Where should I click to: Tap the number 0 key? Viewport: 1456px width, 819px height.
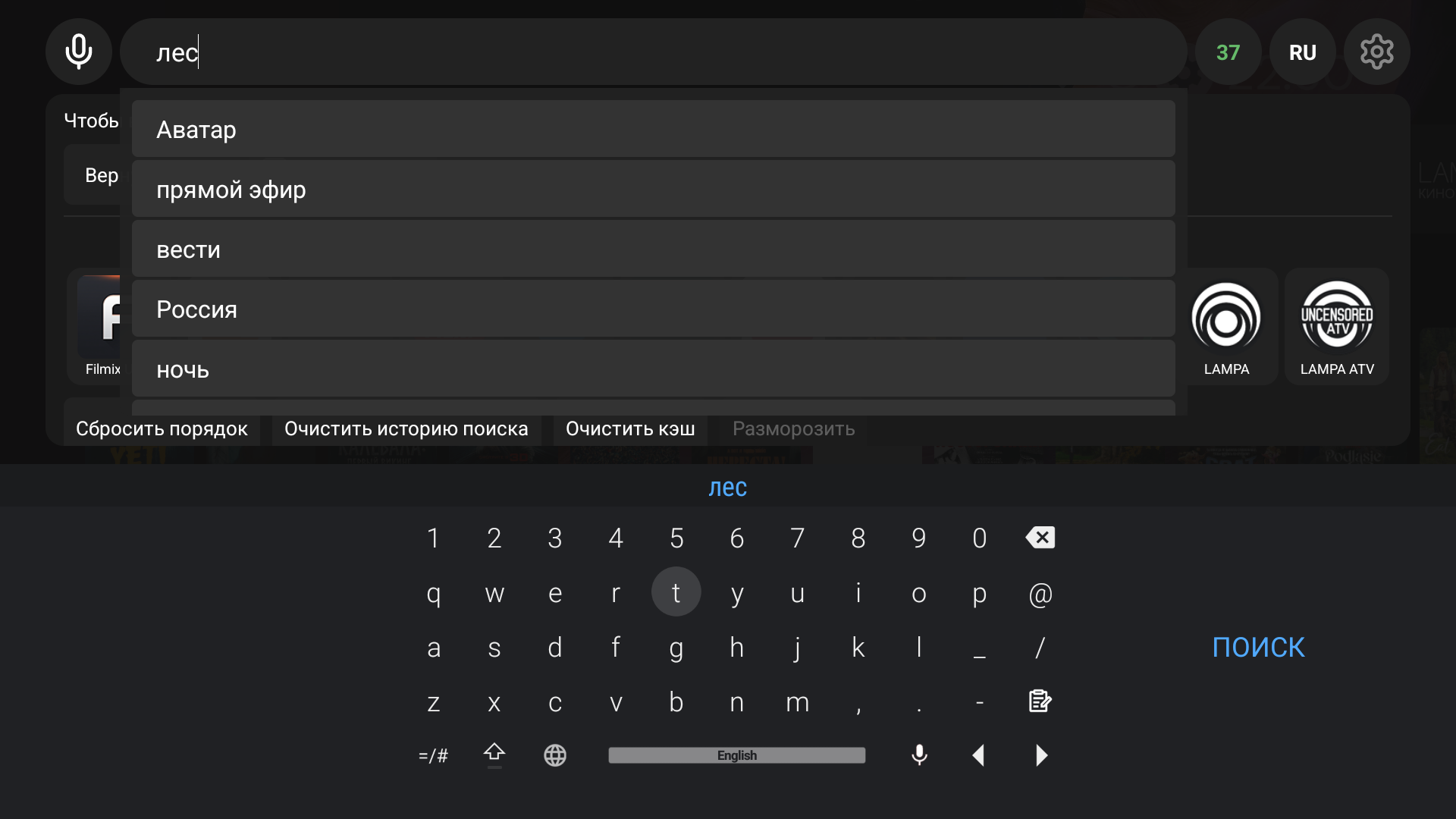pyautogui.click(x=980, y=538)
